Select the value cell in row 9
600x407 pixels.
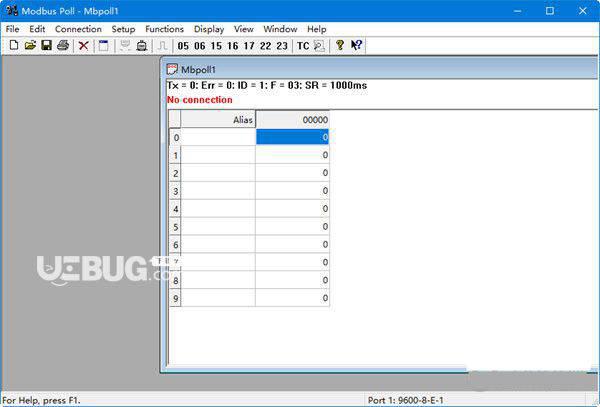point(292,298)
